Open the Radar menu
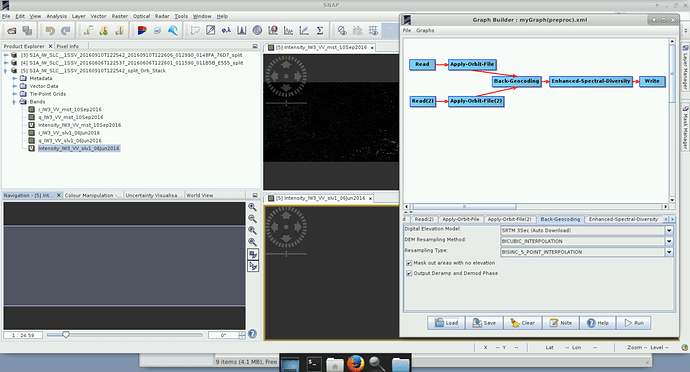The height and width of the screenshot is (372, 690). point(162,16)
